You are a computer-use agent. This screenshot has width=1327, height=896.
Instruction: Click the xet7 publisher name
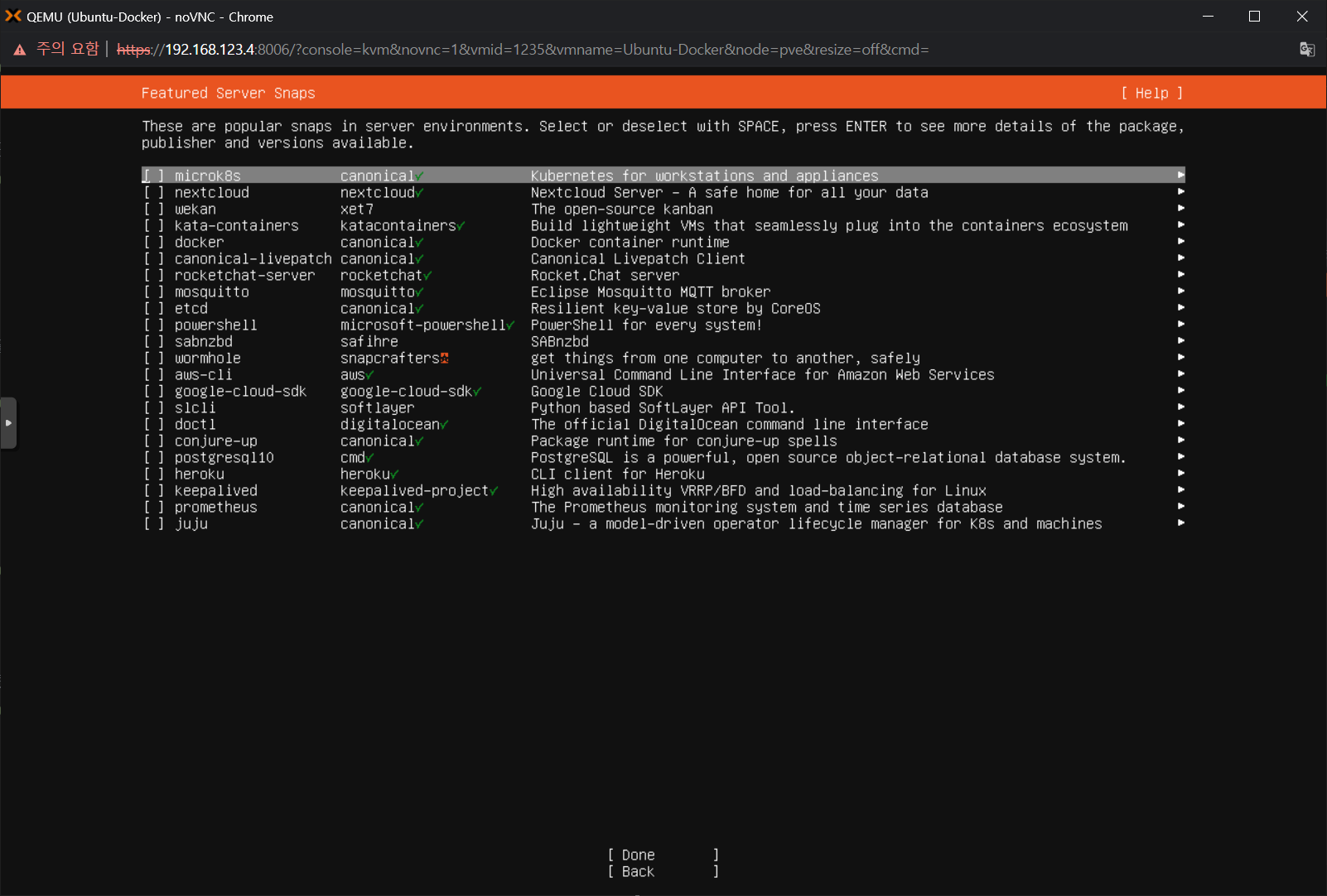(357, 209)
